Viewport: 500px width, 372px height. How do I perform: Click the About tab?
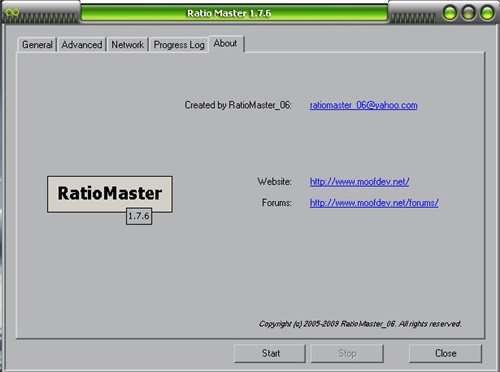(226, 43)
